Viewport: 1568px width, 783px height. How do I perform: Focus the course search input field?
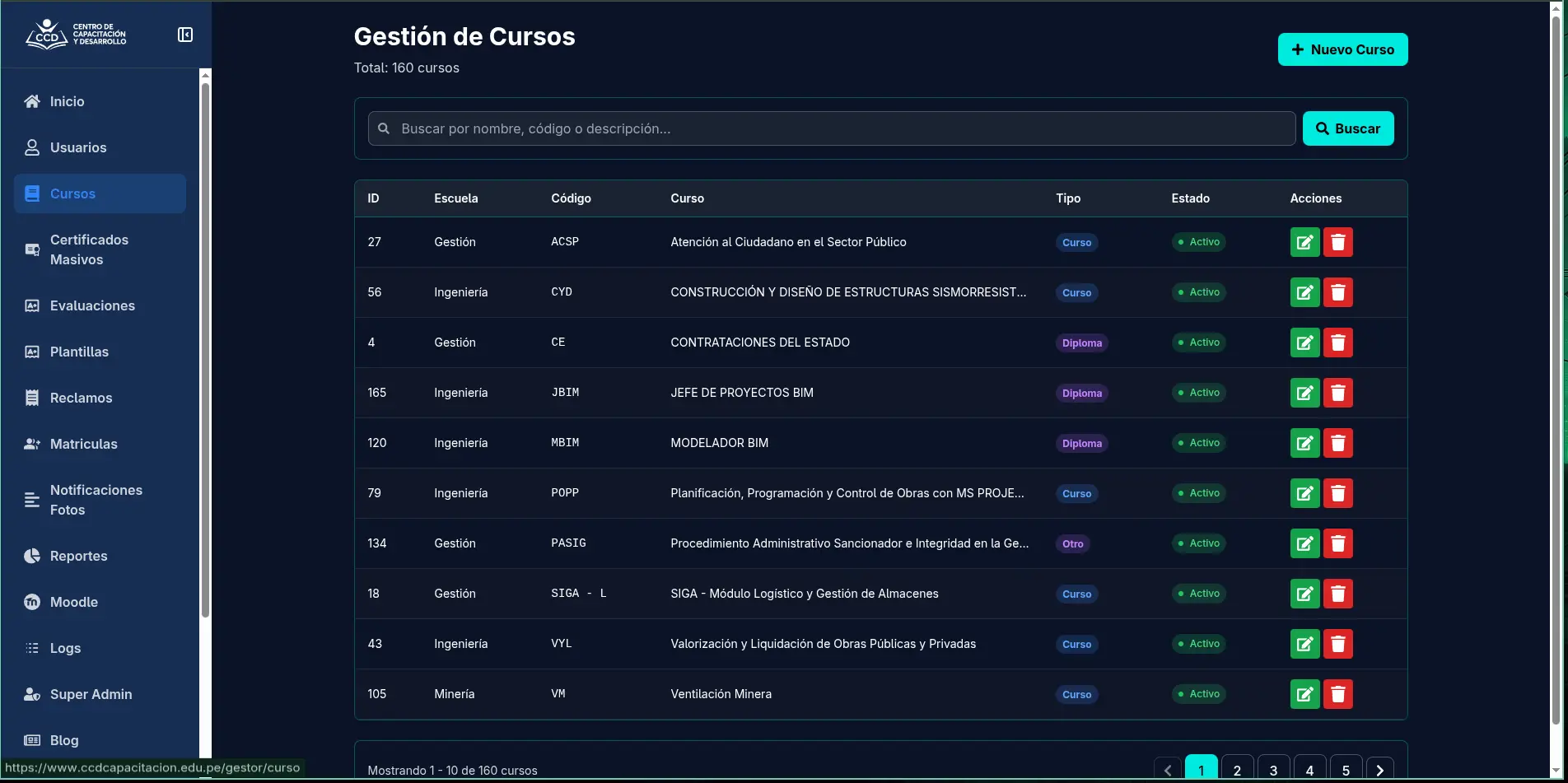click(832, 128)
